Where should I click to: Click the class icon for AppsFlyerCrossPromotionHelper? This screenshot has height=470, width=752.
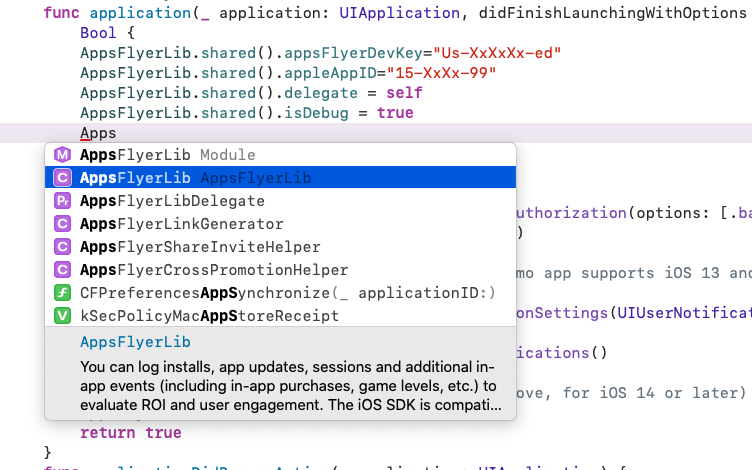click(x=62, y=270)
